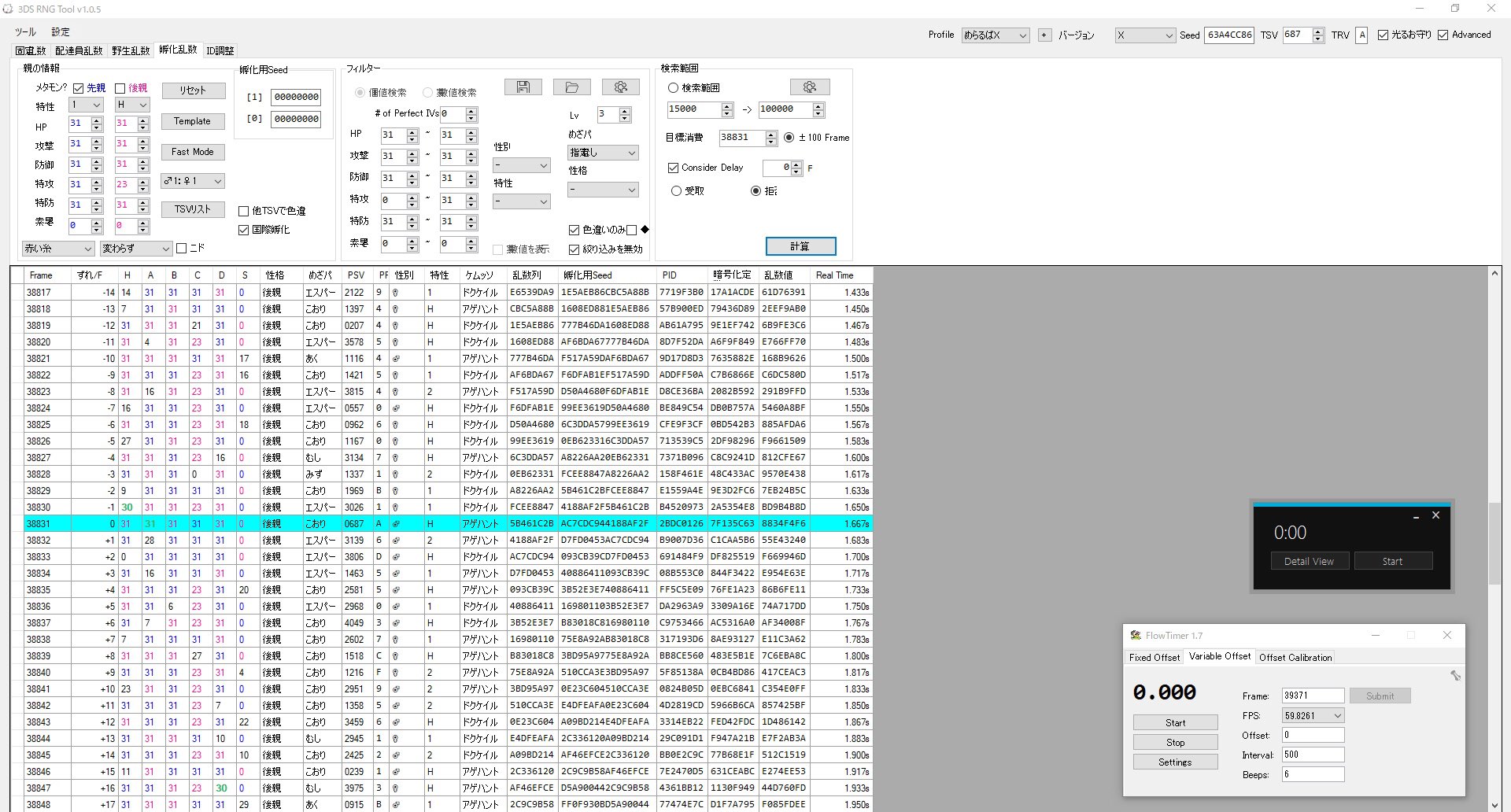Open FlowTimer Fixed Offset tab
The height and width of the screenshot is (812, 1511).
[1154, 658]
